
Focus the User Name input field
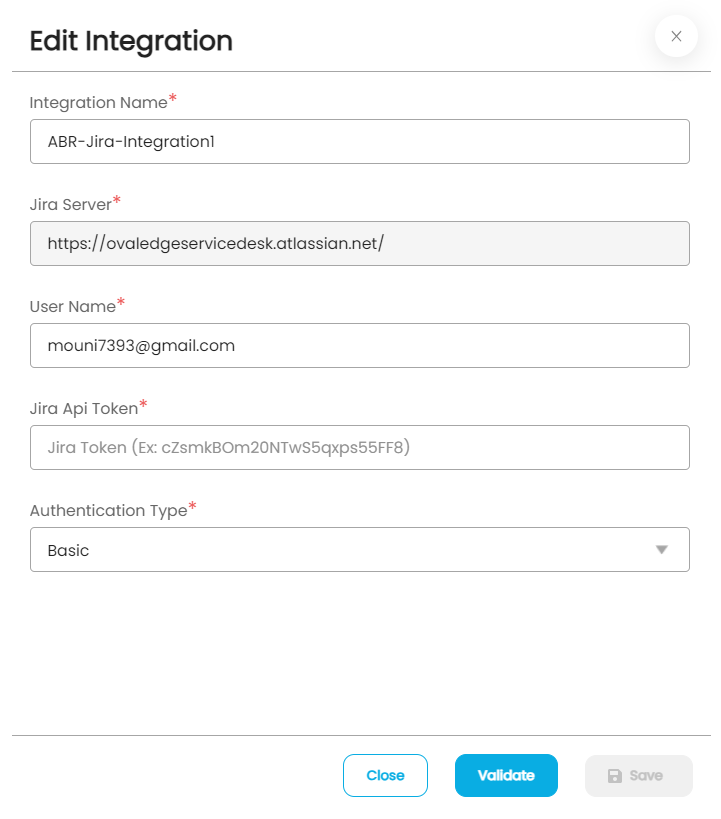pyautogui.click(x=360, y=345)
